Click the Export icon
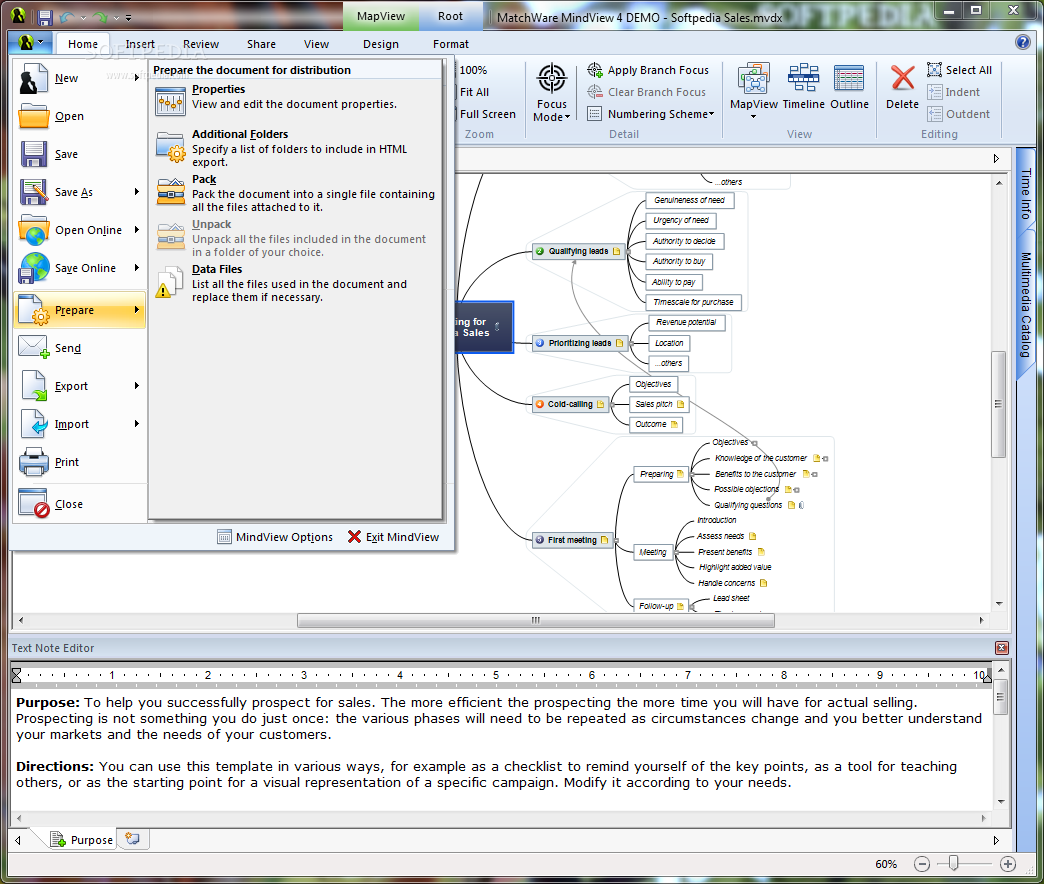The width and height of the screenshot is (1044, 884). click(x=33, y=386)
